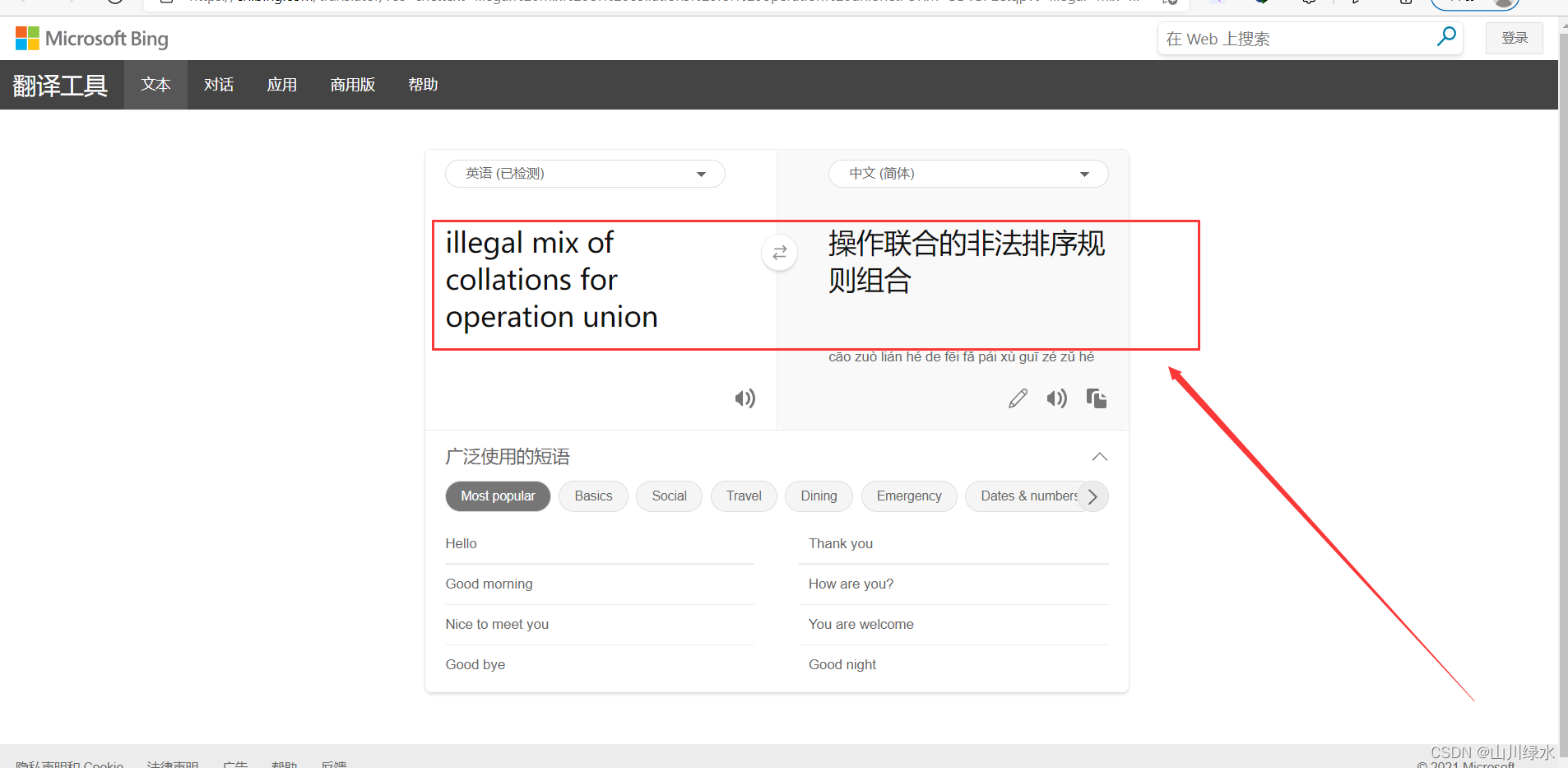1568x768 pixels.
Task: Click the phrase Nice to meet you
Action: point(497,624)
